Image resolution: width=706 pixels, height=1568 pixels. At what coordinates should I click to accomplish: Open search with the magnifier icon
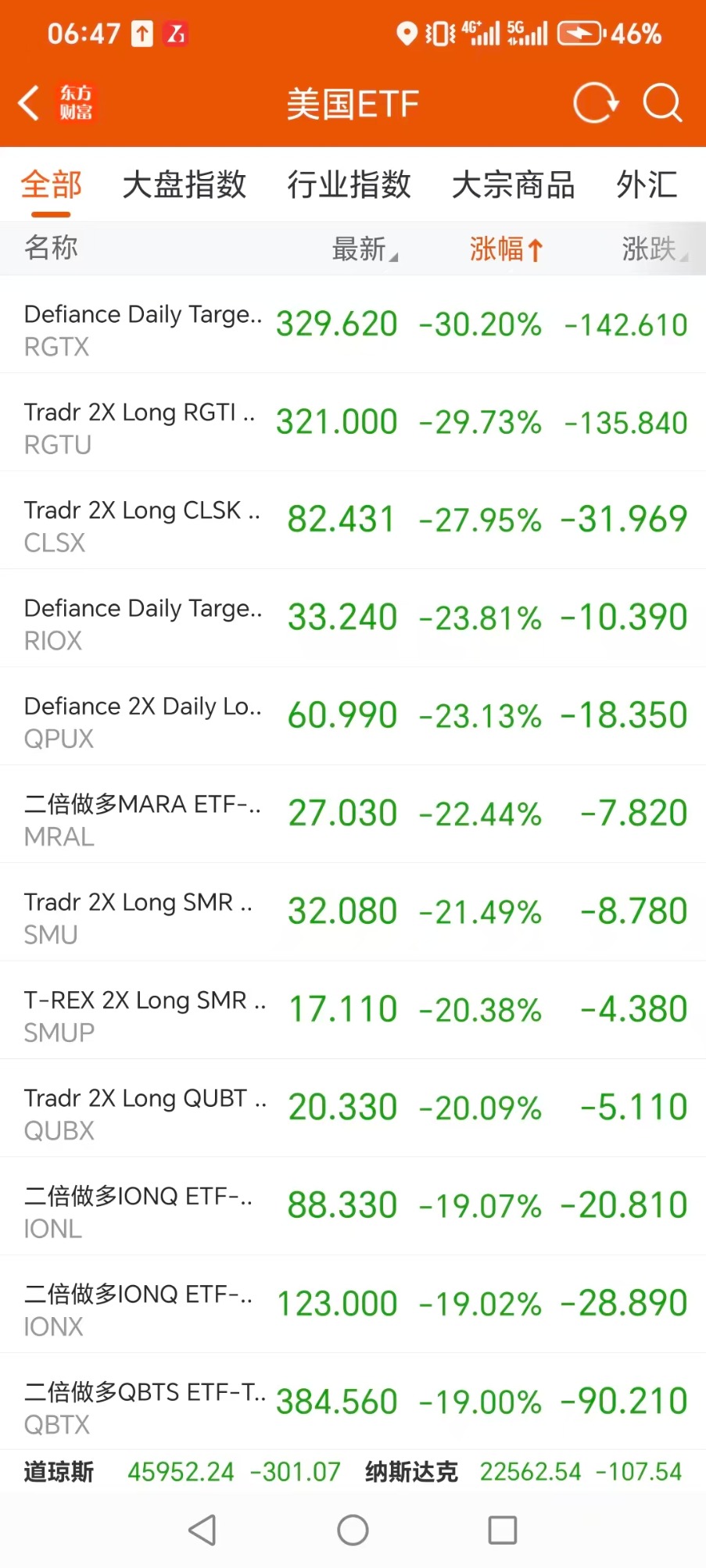[662, 103]
